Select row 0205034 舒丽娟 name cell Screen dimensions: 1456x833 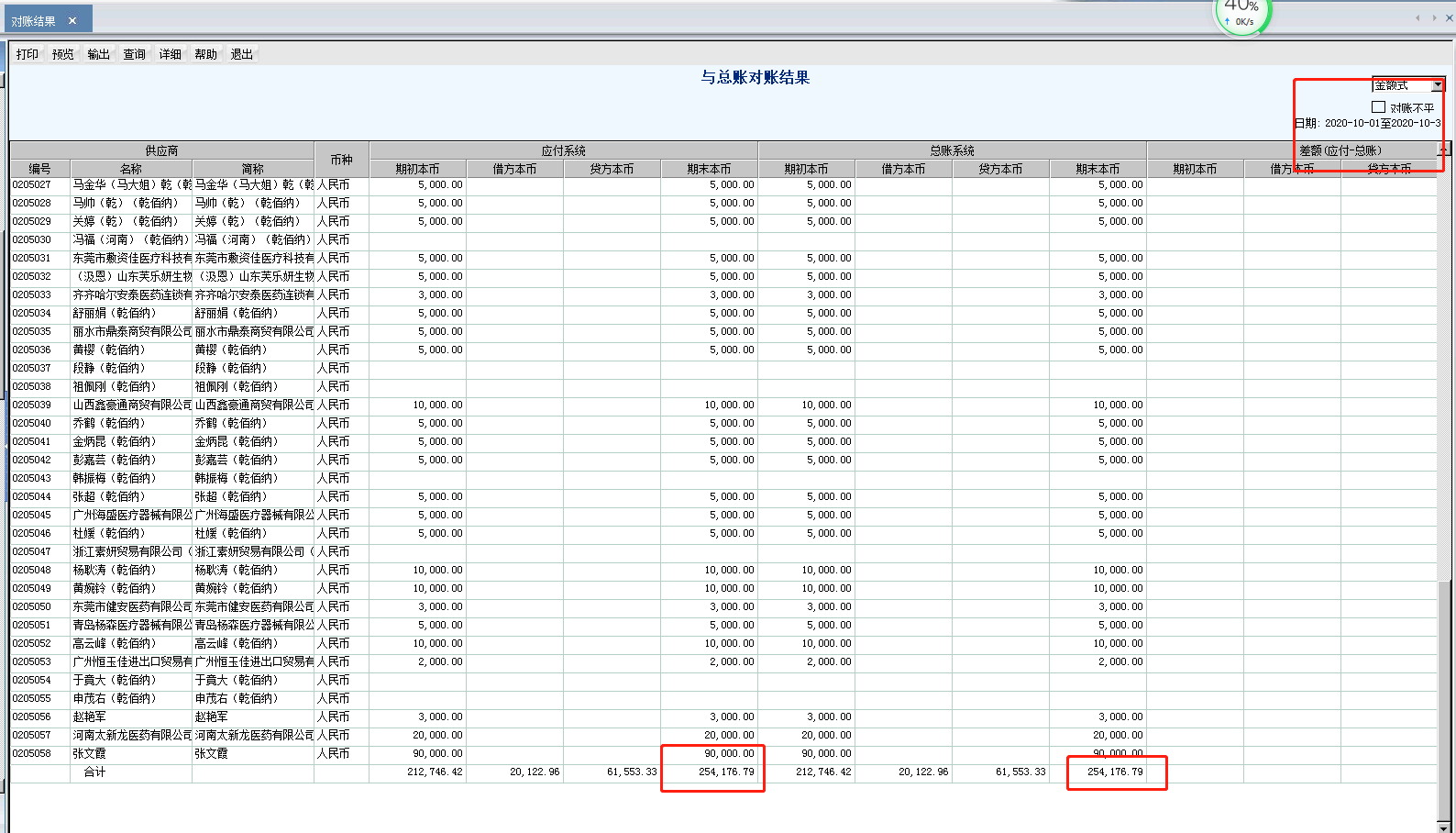[131, 313]
